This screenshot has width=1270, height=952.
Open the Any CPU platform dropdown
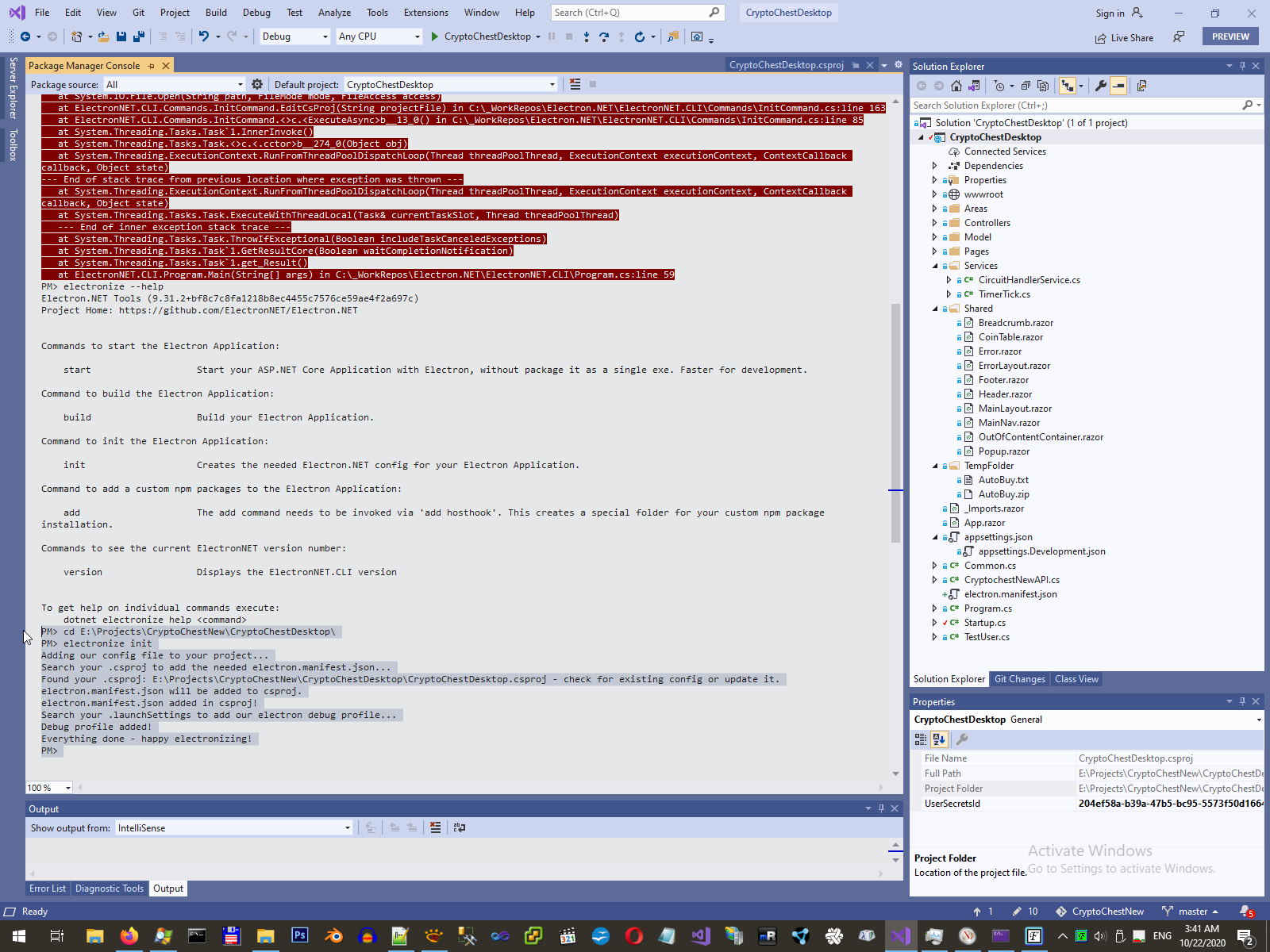[379, 36]
